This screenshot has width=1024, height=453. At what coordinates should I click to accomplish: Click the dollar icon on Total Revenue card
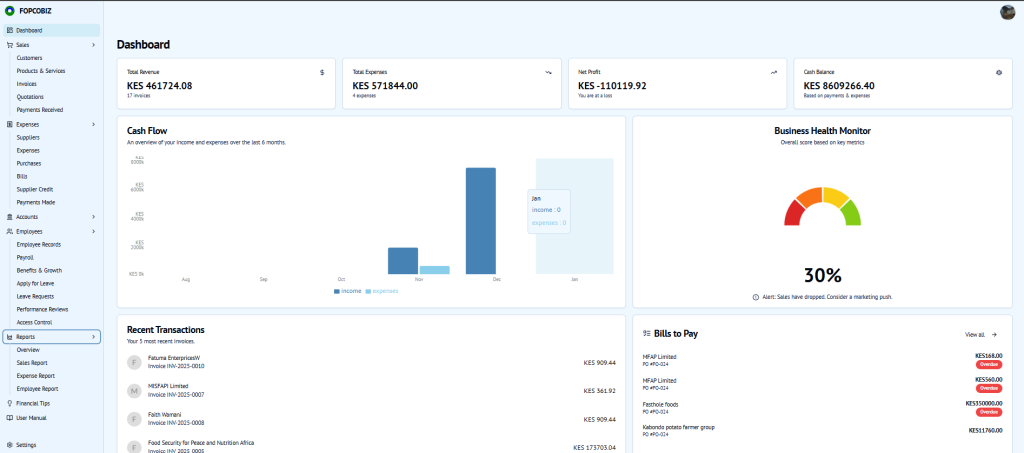321,72
